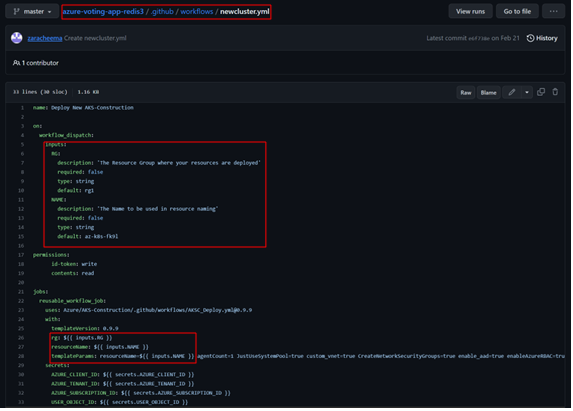Open the file History

[542, 38]
